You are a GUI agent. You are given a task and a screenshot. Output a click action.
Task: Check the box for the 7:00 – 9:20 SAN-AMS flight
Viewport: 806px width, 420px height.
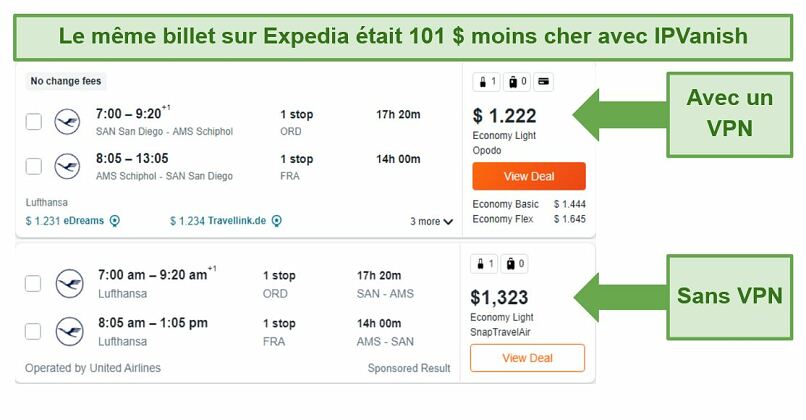point(34,122)
